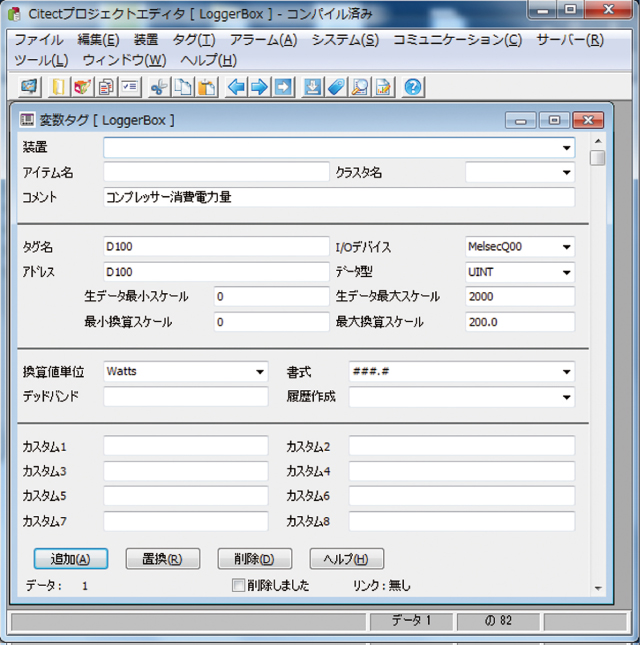Image resolution: width=640 pixels, height=645 pixels.
Task: Open the ファイル menu
Action: [x=39, y=40]
